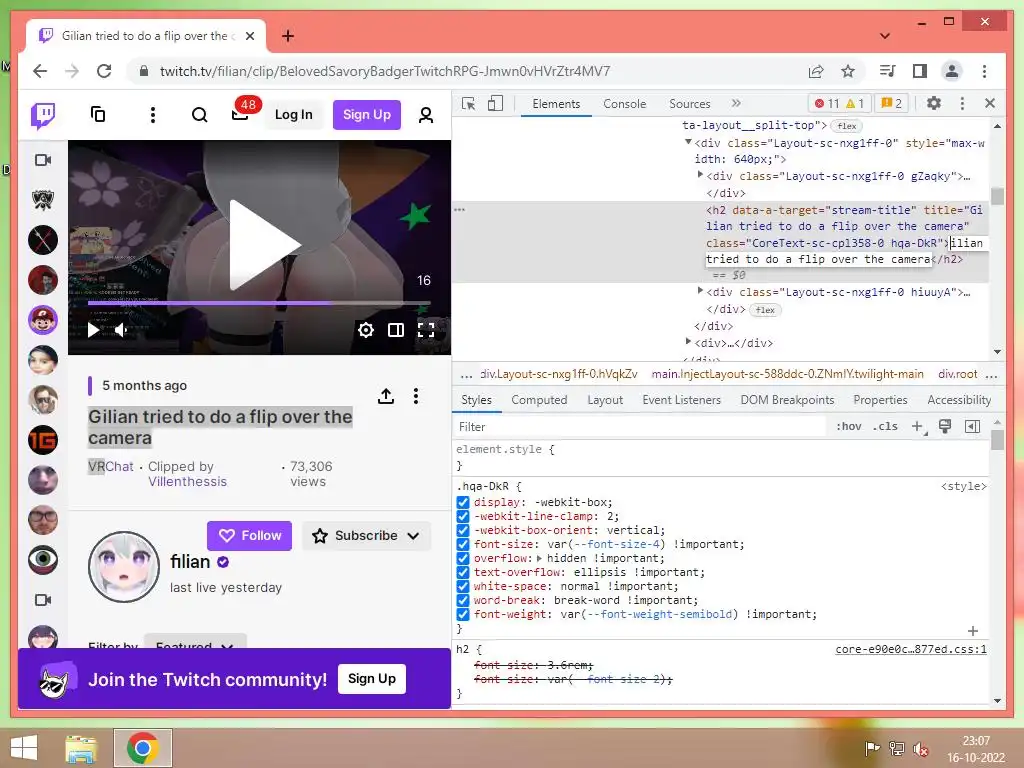Click the video progress seek bar

(x=259, y=303)
